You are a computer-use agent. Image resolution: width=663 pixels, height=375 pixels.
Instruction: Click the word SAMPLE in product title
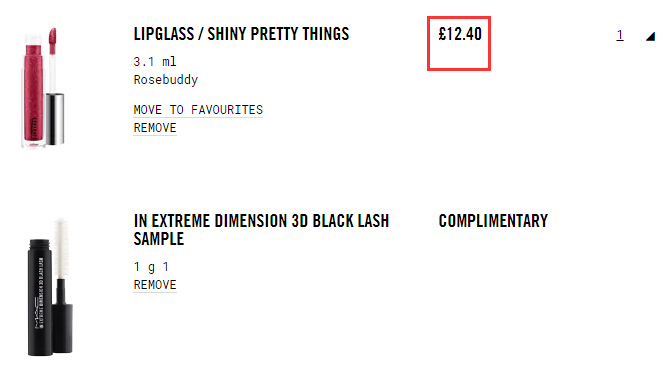coord(159,239)
